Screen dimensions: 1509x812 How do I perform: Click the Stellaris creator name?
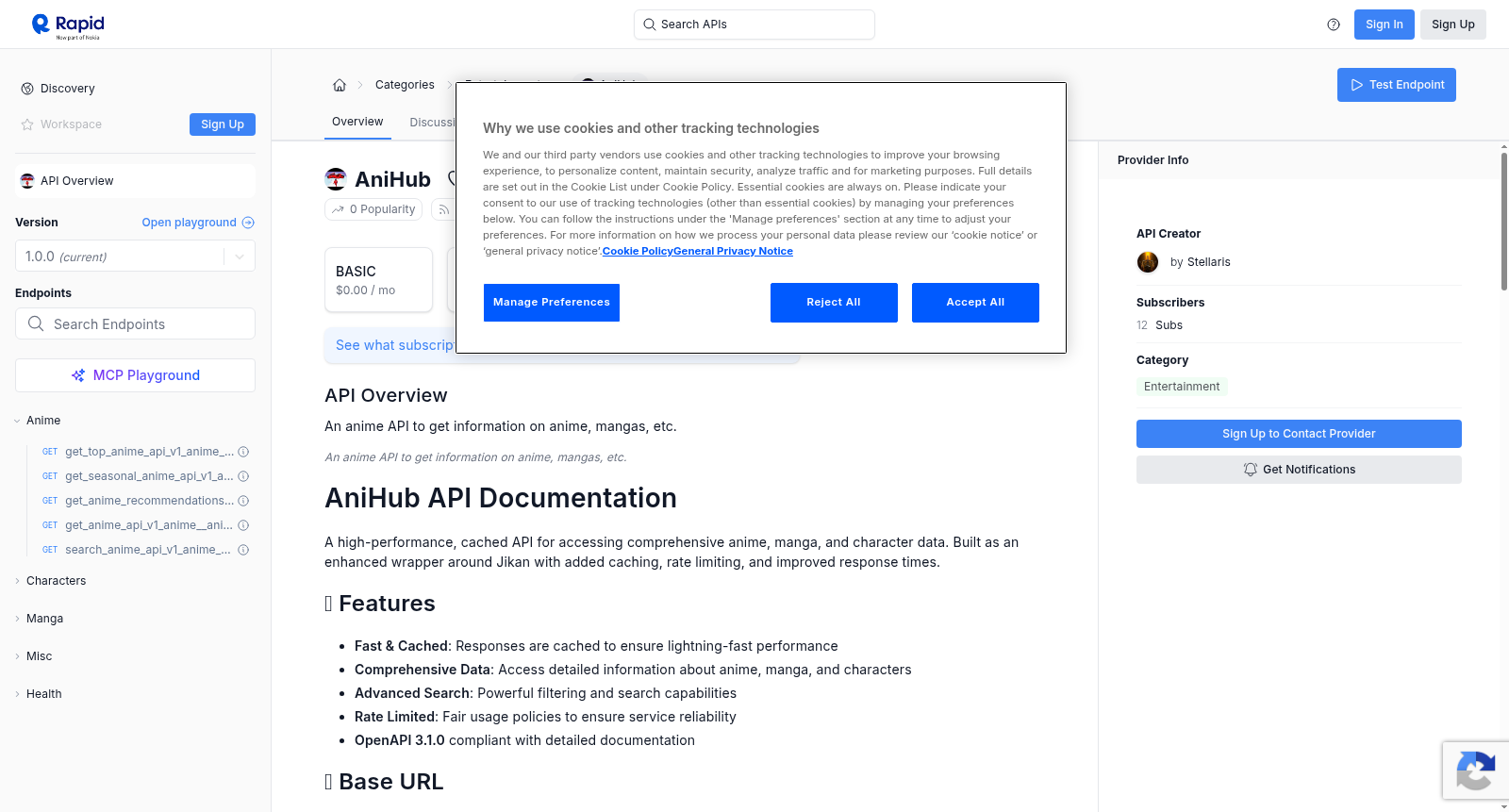[x=1208, y=262]
